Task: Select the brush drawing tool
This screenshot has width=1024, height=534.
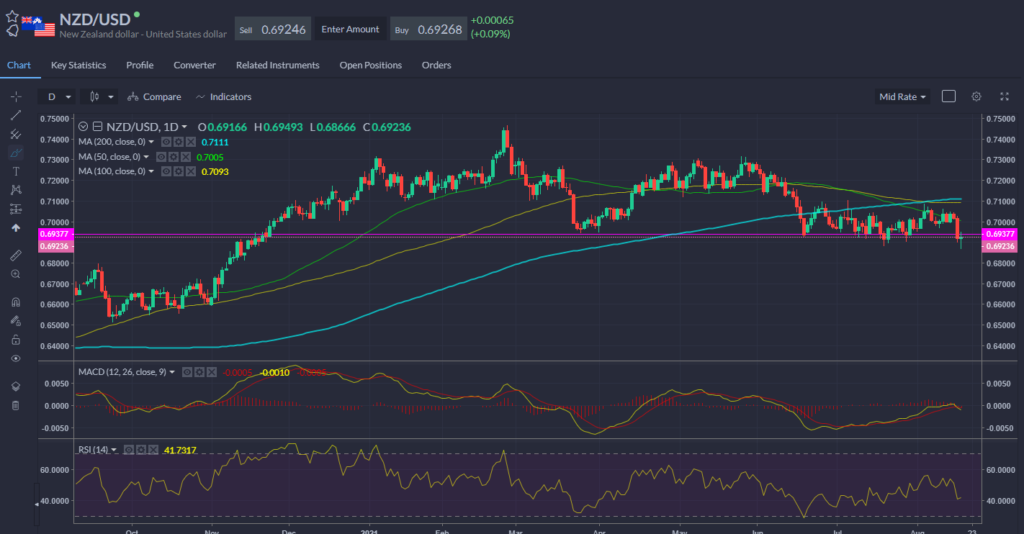Action: 16,153
